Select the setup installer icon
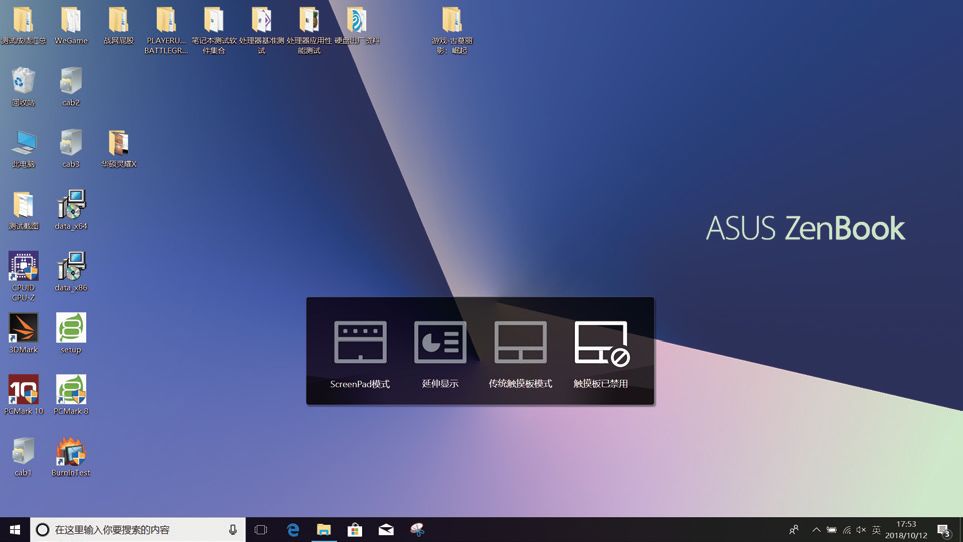 tap(71, 333)
